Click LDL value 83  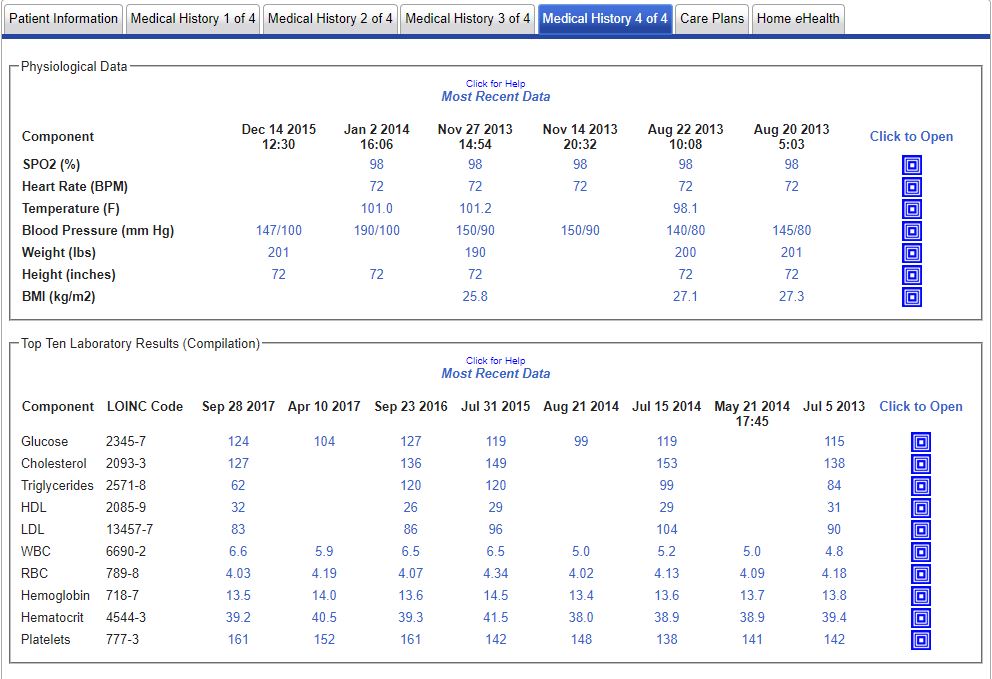[238, 529]
